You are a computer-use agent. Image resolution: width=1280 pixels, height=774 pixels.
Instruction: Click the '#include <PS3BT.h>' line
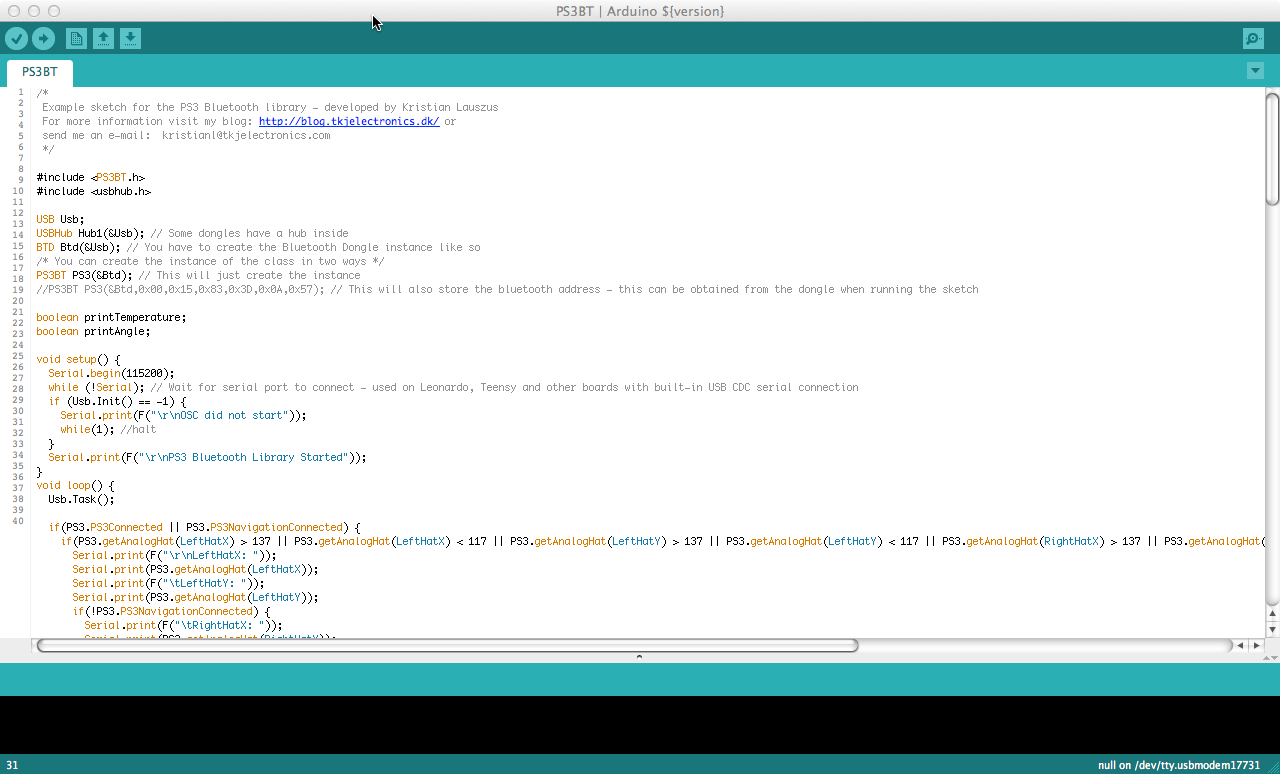pos(91,177)
